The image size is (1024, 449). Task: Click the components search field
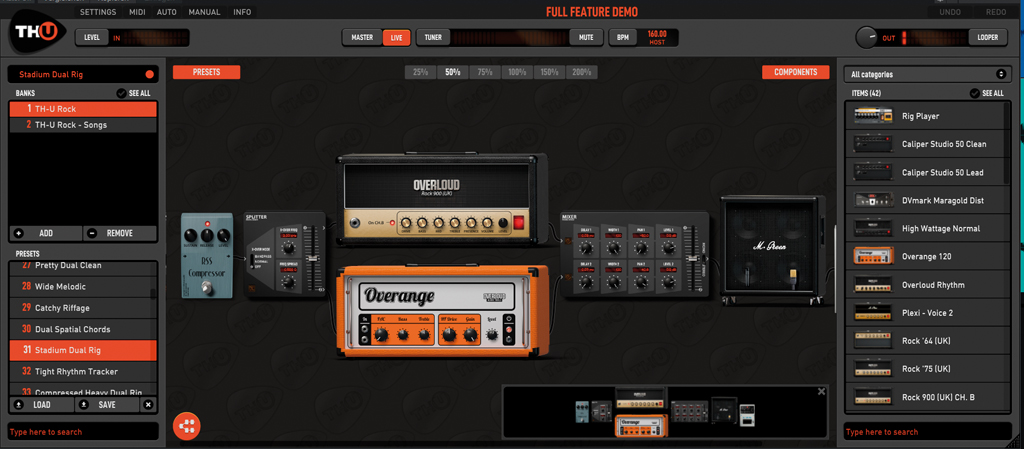click(928, 432)
